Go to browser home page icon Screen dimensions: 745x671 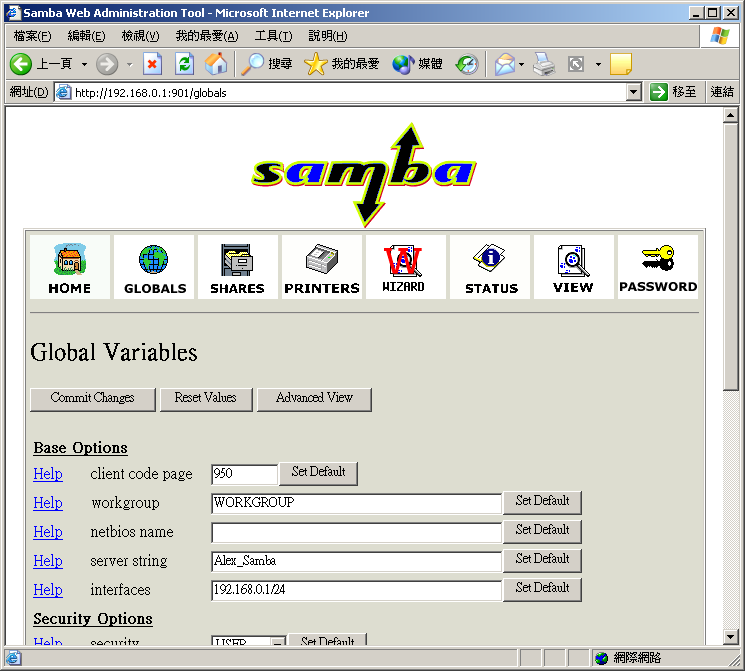coord(216,64)
